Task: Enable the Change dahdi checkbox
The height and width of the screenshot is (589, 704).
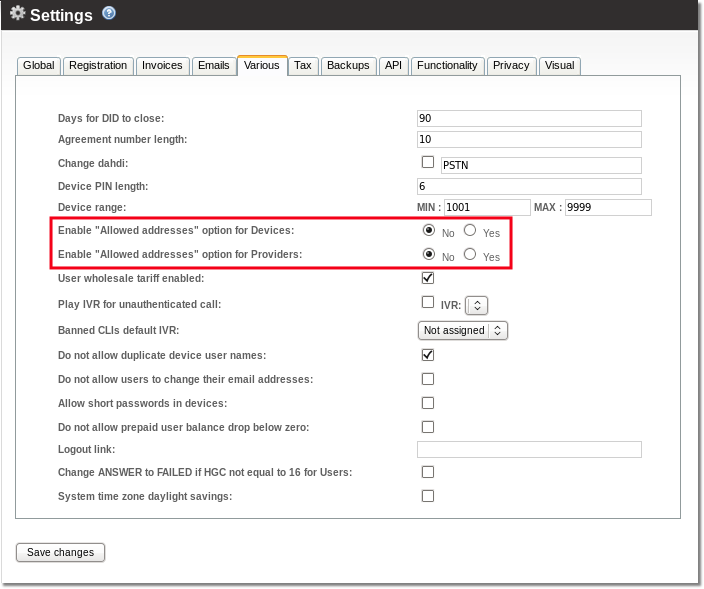Action: click(x=428, y=162)
